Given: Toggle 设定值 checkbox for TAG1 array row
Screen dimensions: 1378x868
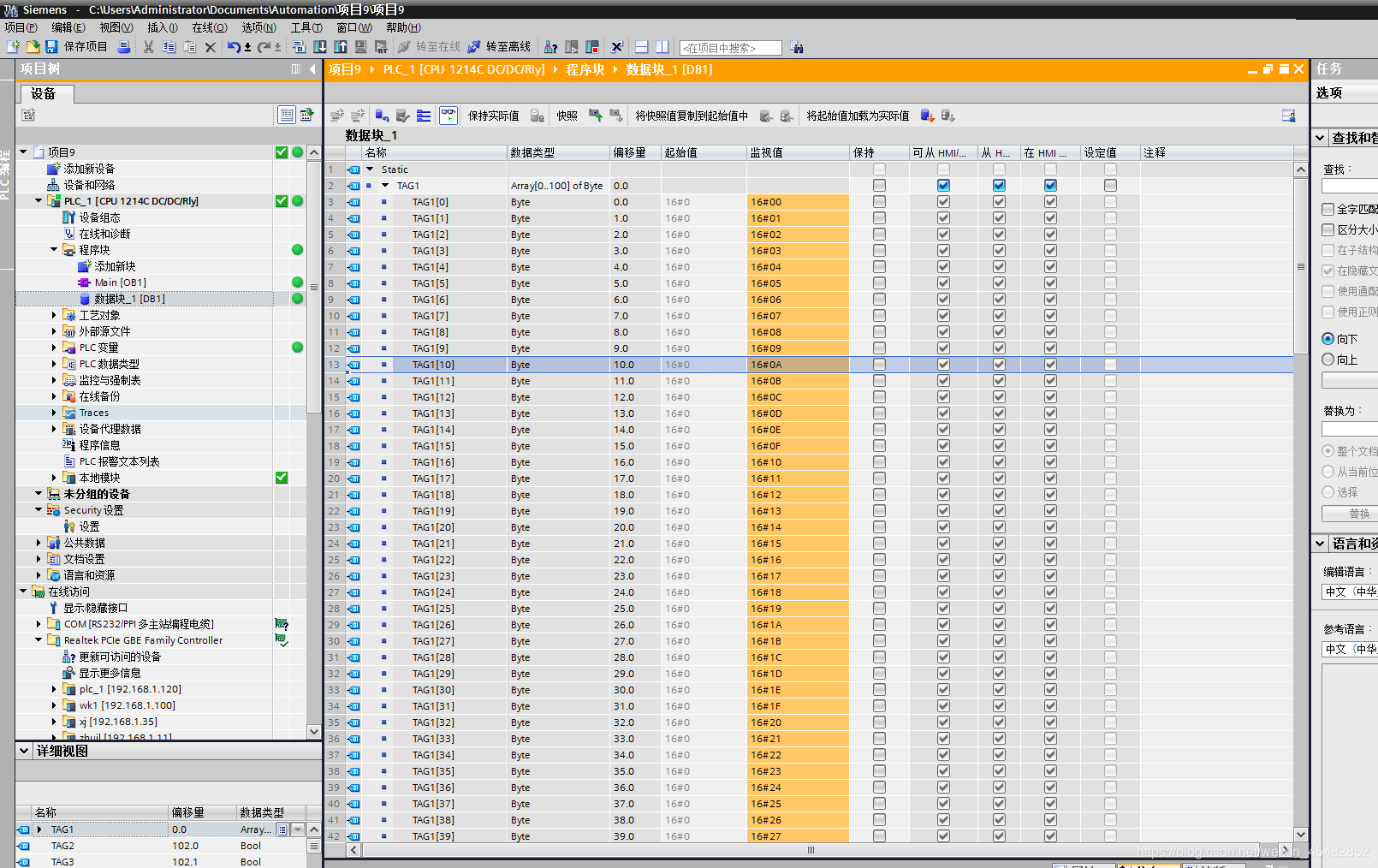Looking at the screenshot, I should tap(1110, 186).
